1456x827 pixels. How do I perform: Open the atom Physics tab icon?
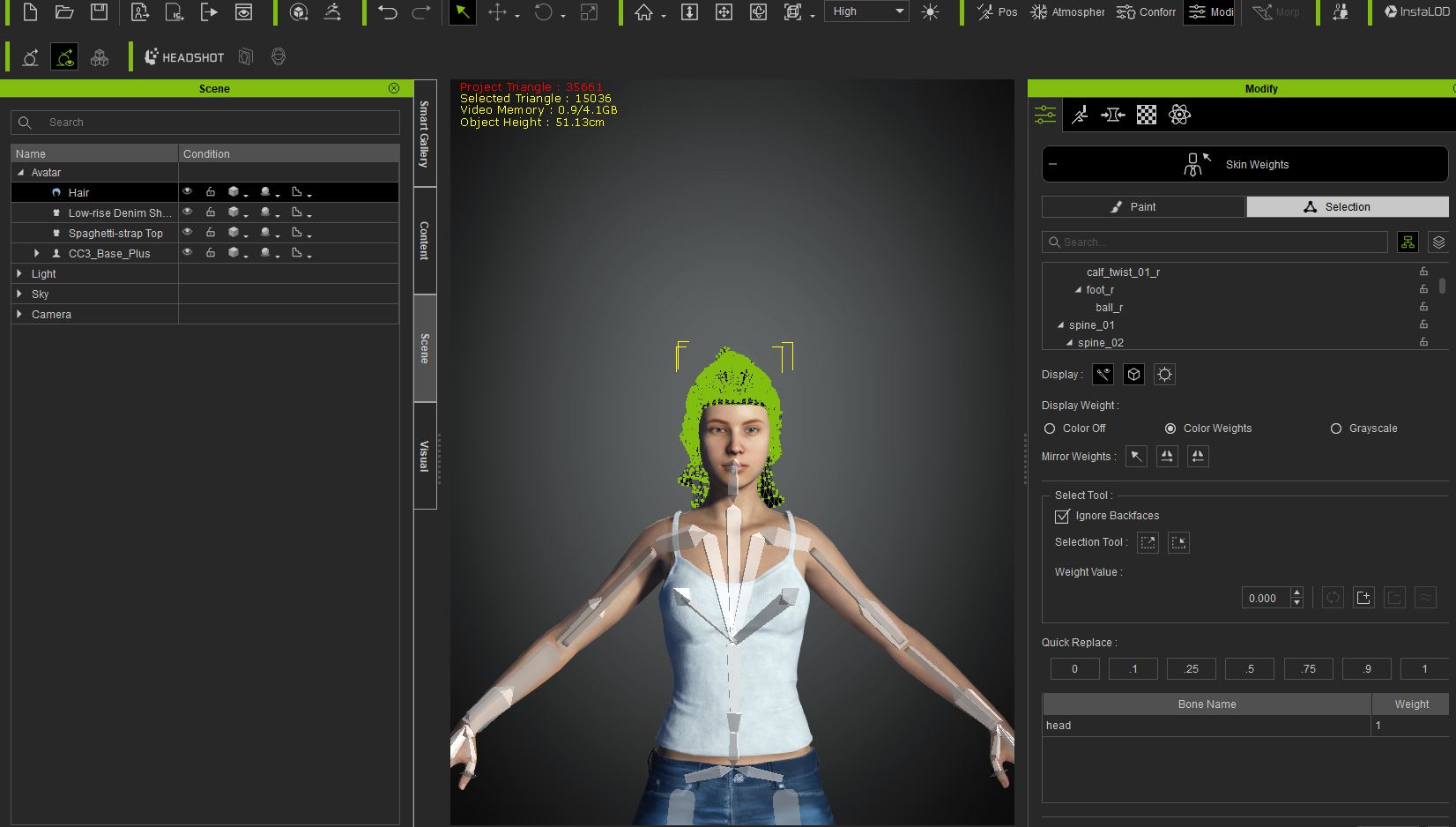(1179, 115)
